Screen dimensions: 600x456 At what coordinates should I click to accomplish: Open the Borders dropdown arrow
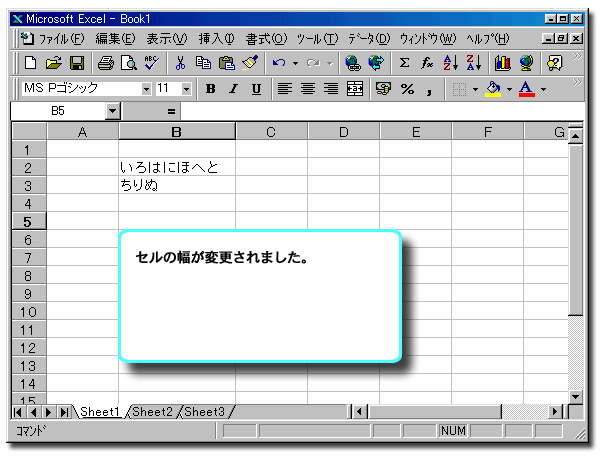pos(475,90)
